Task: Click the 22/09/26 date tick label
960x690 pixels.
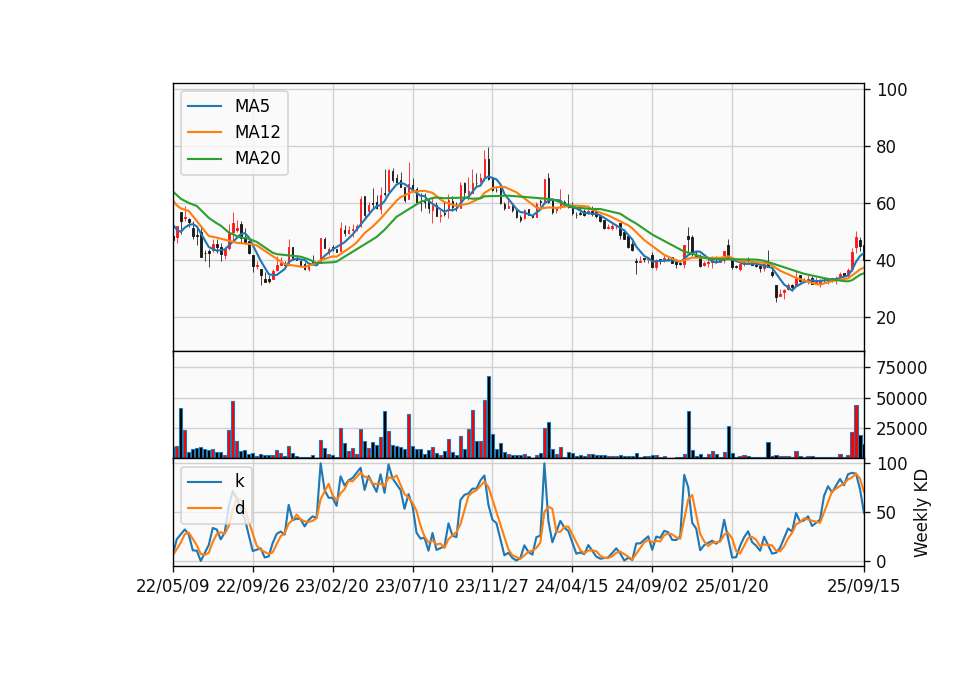Action: point(253,586)
